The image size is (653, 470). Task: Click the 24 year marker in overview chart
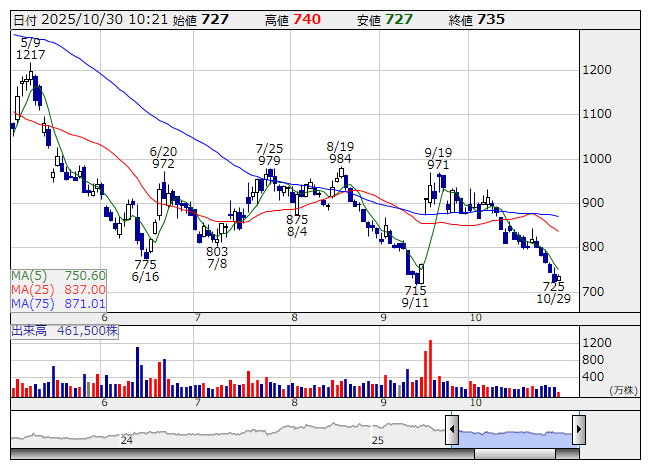[x=127, y=440]
